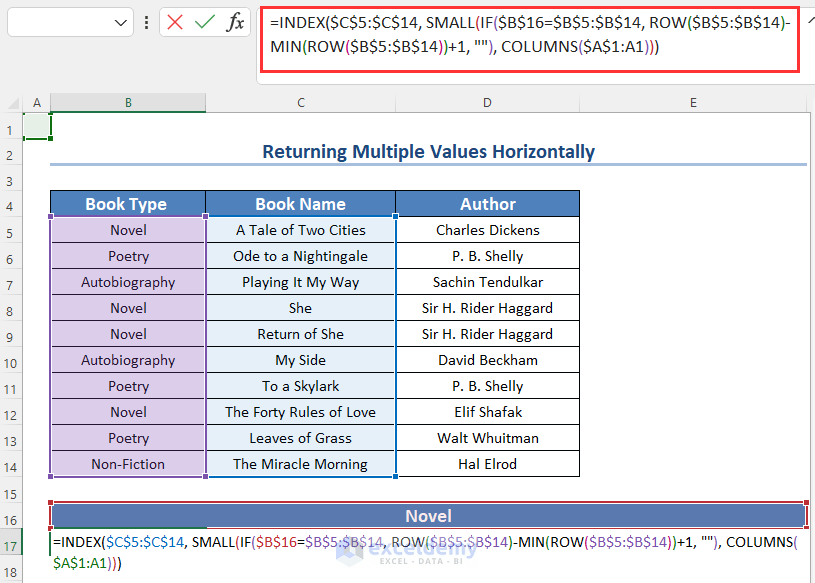The height and width of the screenshot is (583, 815).
Task: Click the merged 'Novel' result cell
Action: tap(428, 516)
